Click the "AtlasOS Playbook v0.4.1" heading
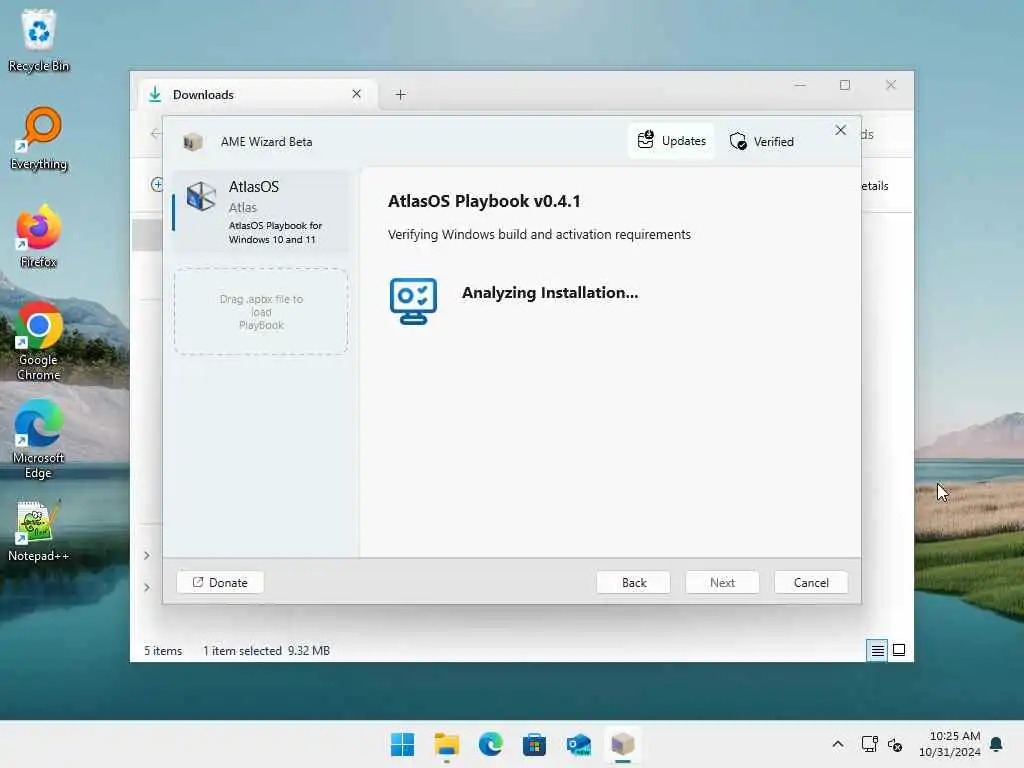The image size is (1024, 768). 484,201
